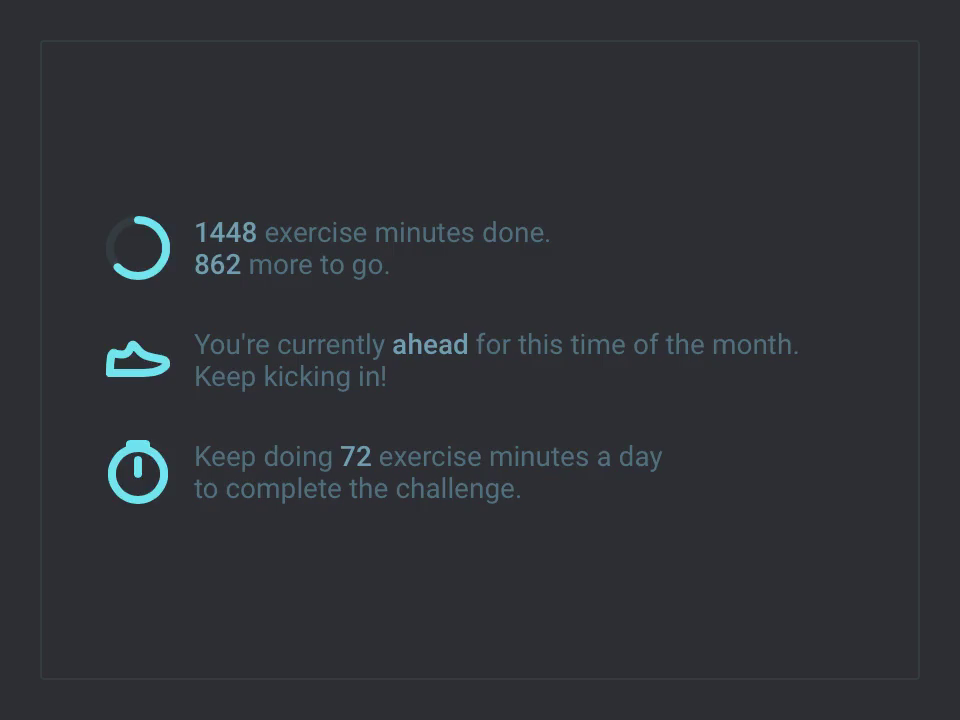The width and height of the screenshot is (960, 720).
Task: Click the bold 72 daily minutes number
Action: (357, 456)
